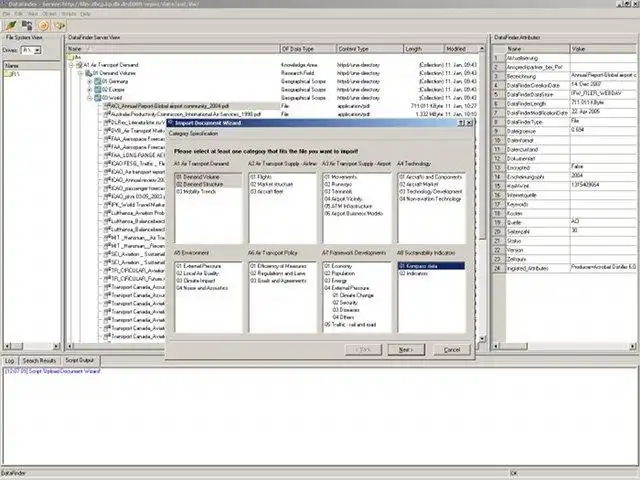Open the Drives combo box
The height and width of the screenshot is (480, 640).
pos(37,50)
